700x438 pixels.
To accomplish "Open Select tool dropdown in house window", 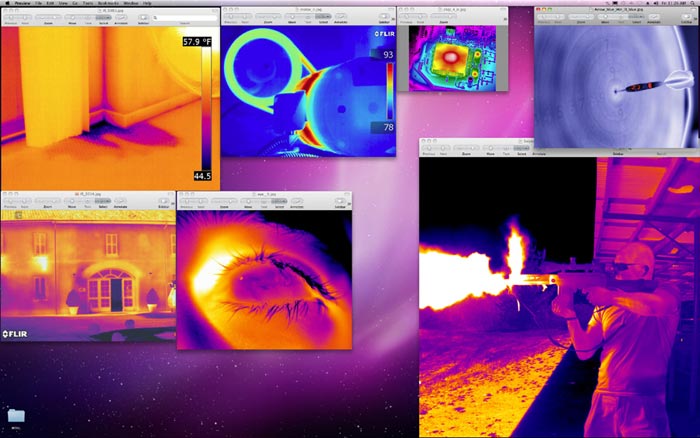I will 103,201.
